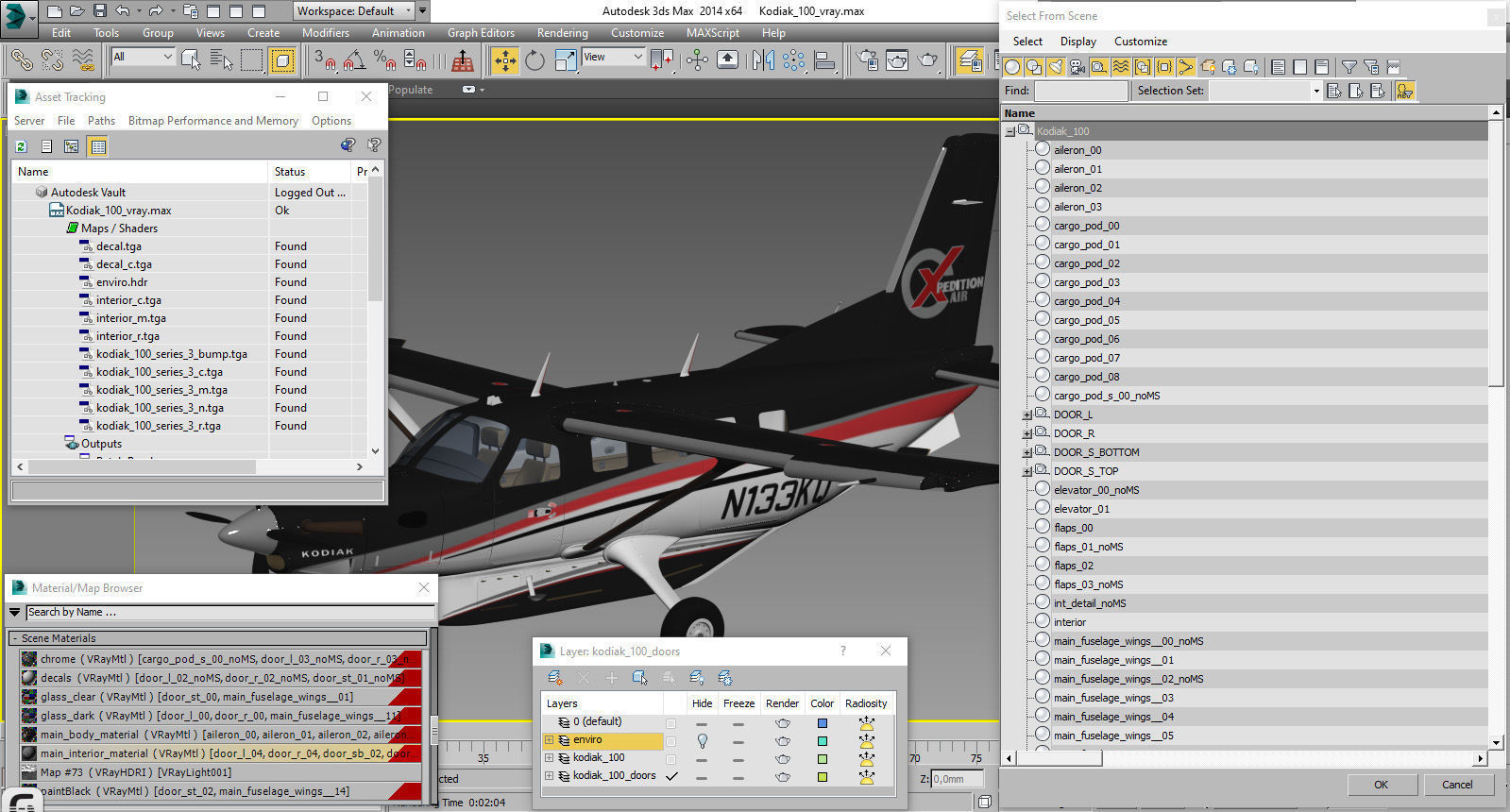Open the Rendering menu

(562, 32)
